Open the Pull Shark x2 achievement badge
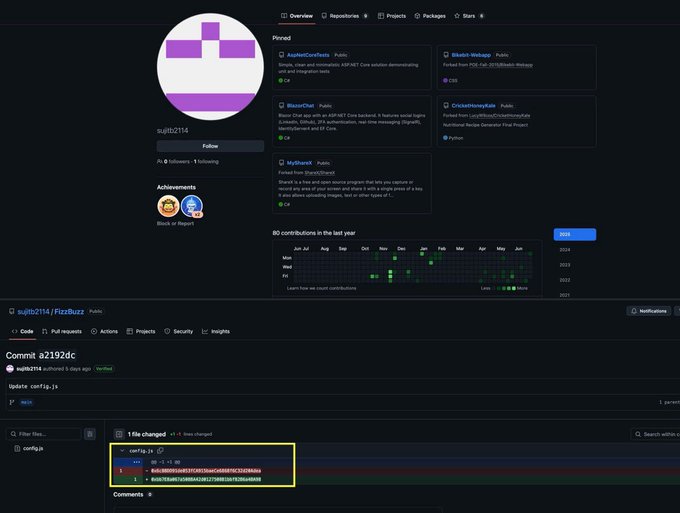The height and width of the screenshot is (513, 680). point(192,206)
